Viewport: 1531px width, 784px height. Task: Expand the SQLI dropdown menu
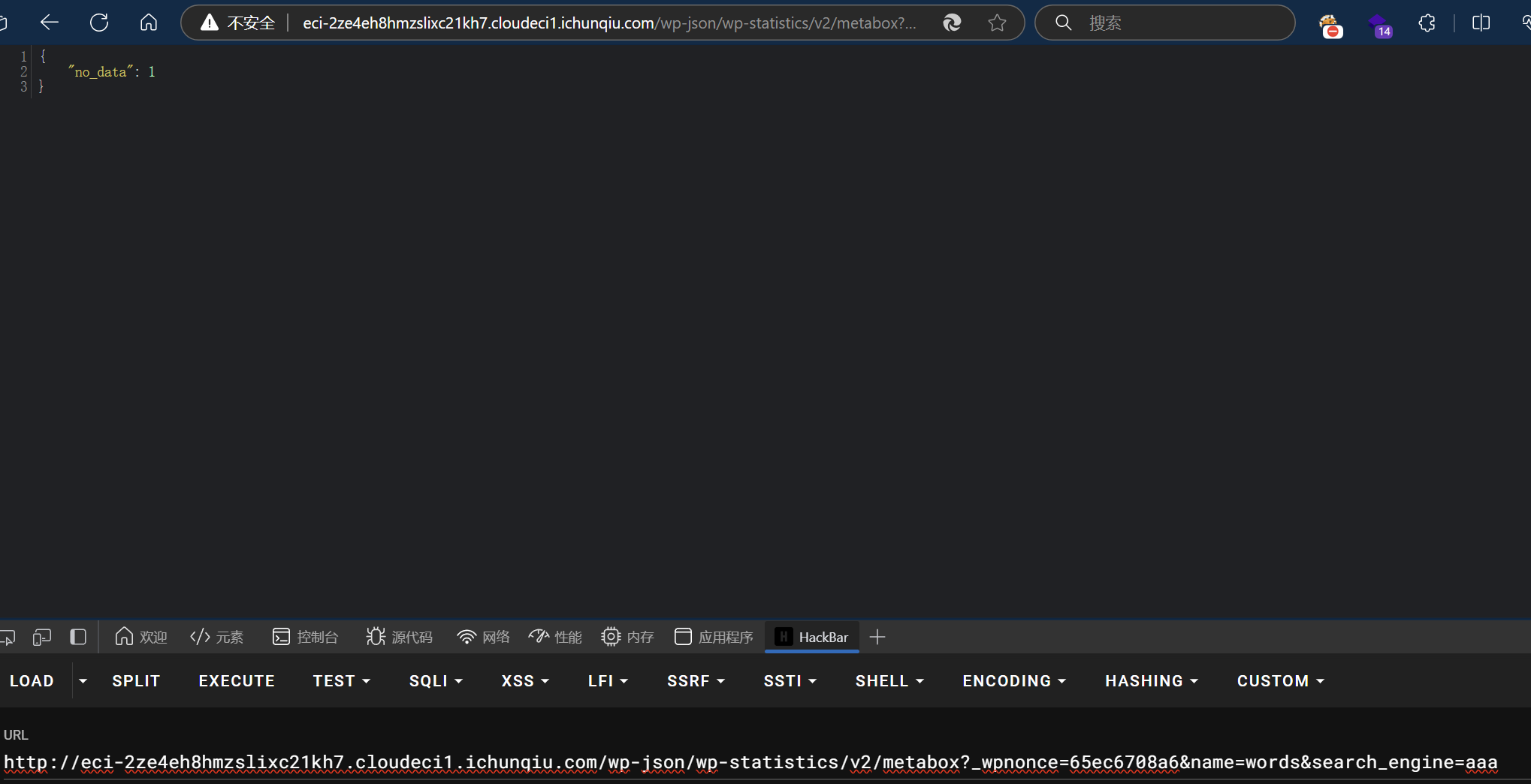pyautogui.click(x=436, y=681)
